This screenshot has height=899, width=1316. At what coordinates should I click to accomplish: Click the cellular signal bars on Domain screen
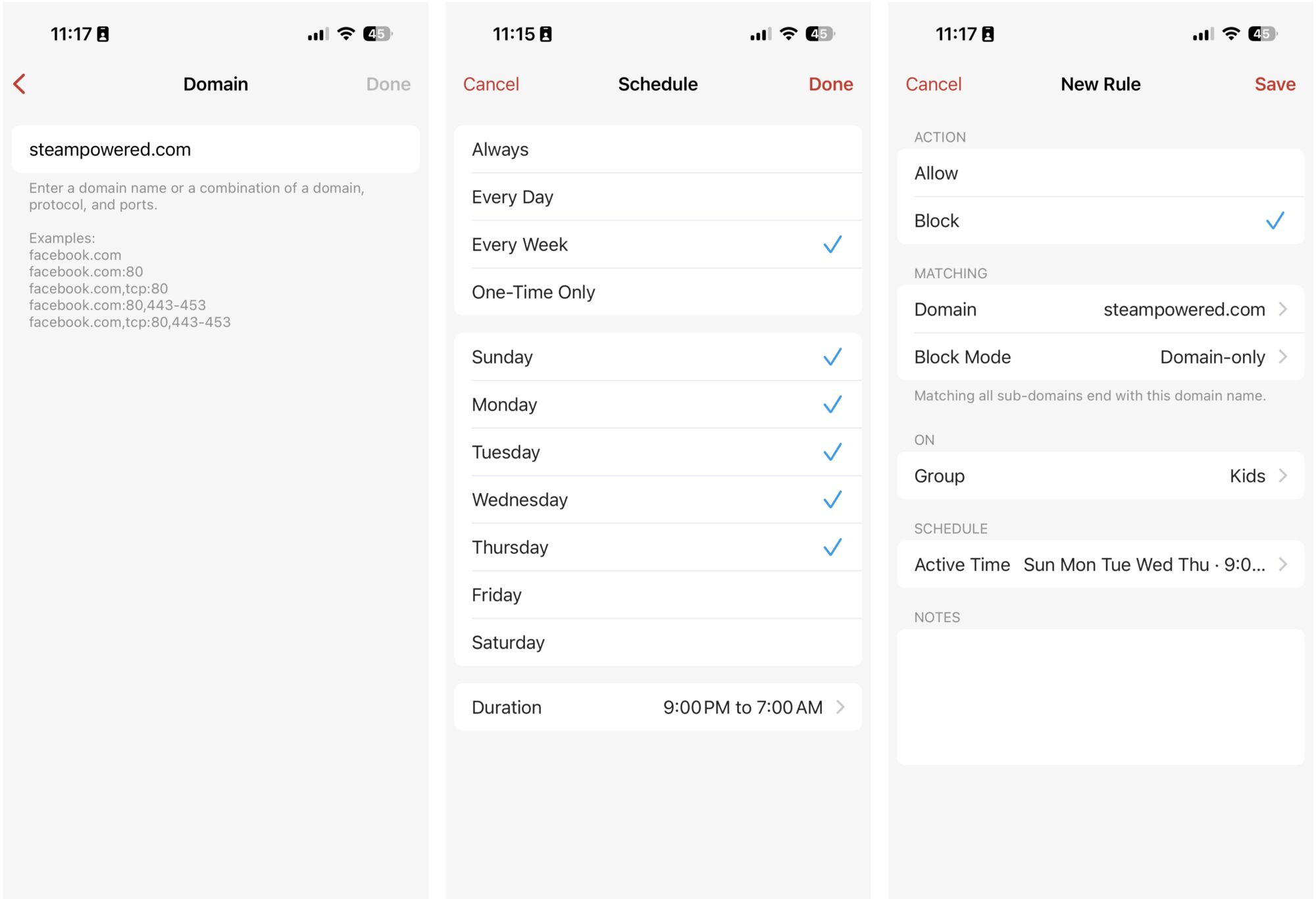pos(318,34)
